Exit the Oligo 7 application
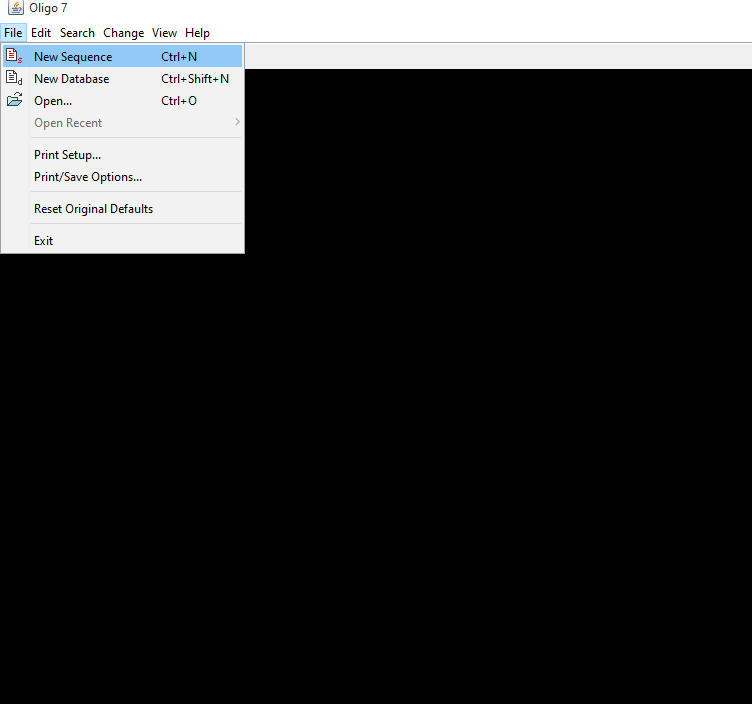The height and width of the screenshot is (704, 752). pyautogui.click(x=44, y=241)
